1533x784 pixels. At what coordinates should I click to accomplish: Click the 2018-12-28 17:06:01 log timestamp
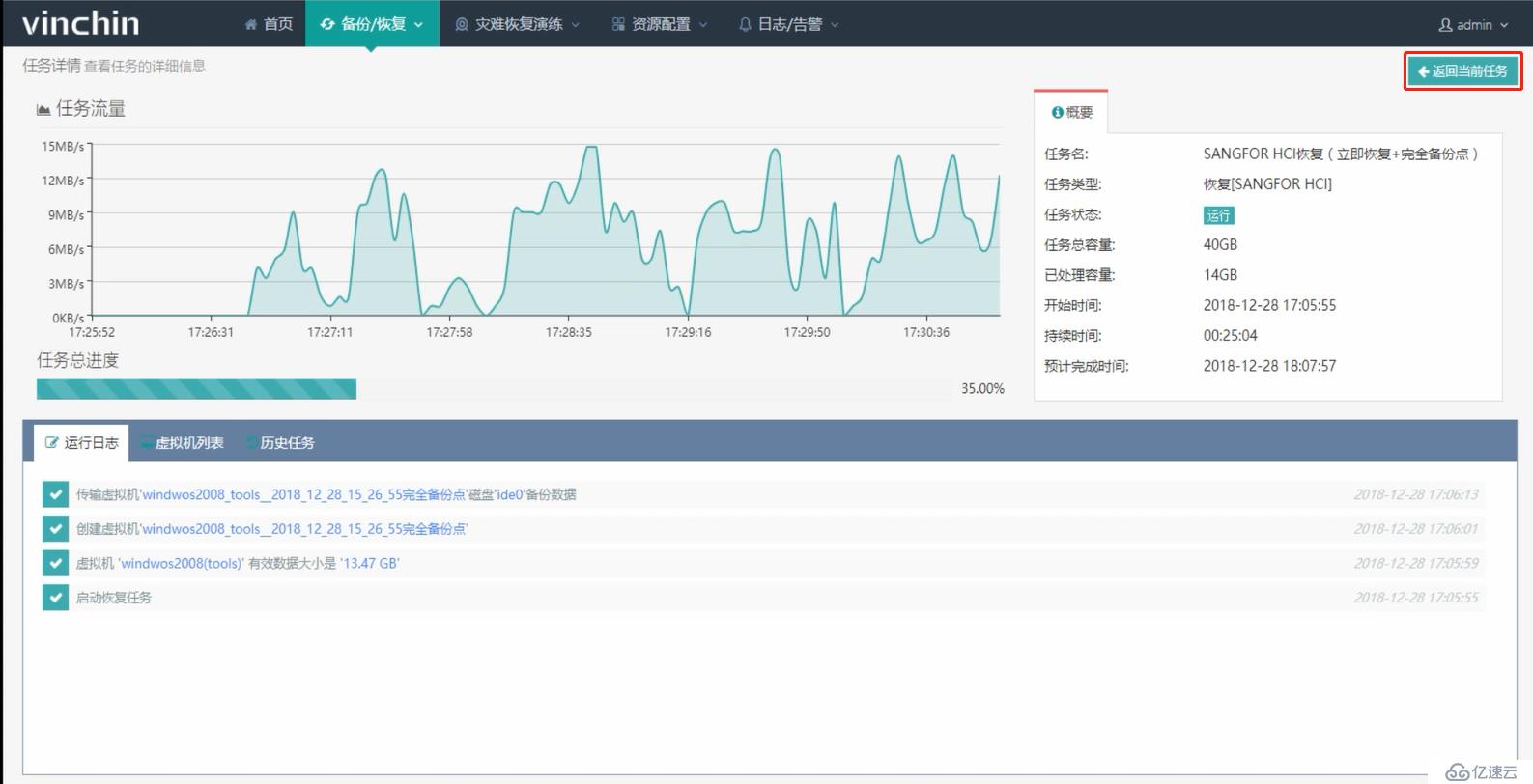(x=1415, y=529)
